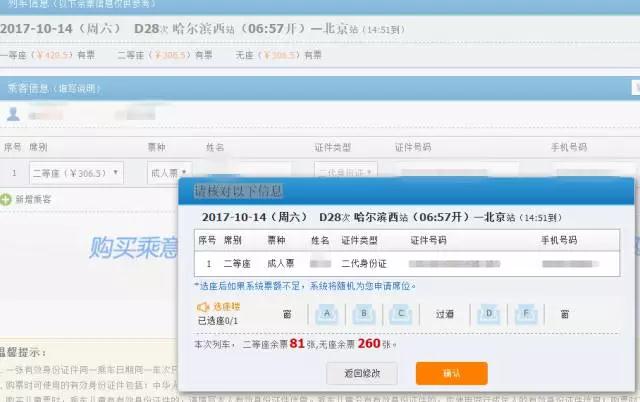Pick seat C next to the aisle

click(x=399, y=314)
